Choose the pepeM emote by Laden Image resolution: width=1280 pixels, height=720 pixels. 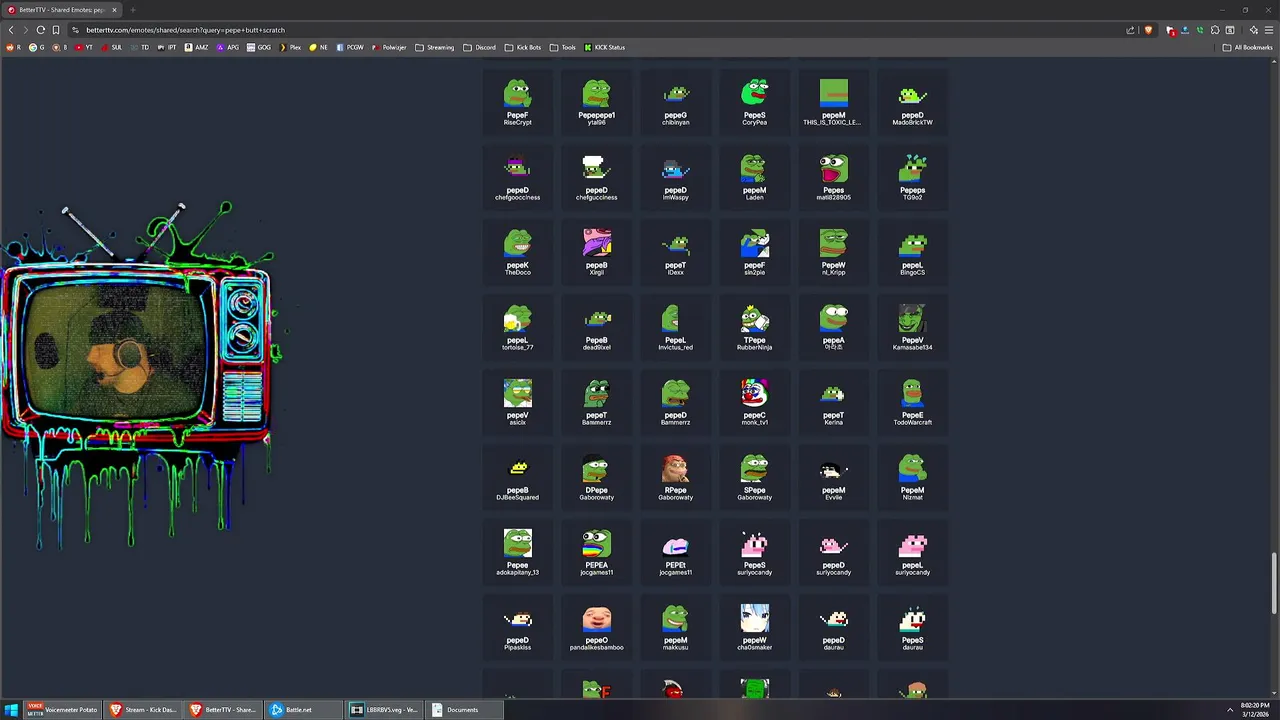[754, 177]
